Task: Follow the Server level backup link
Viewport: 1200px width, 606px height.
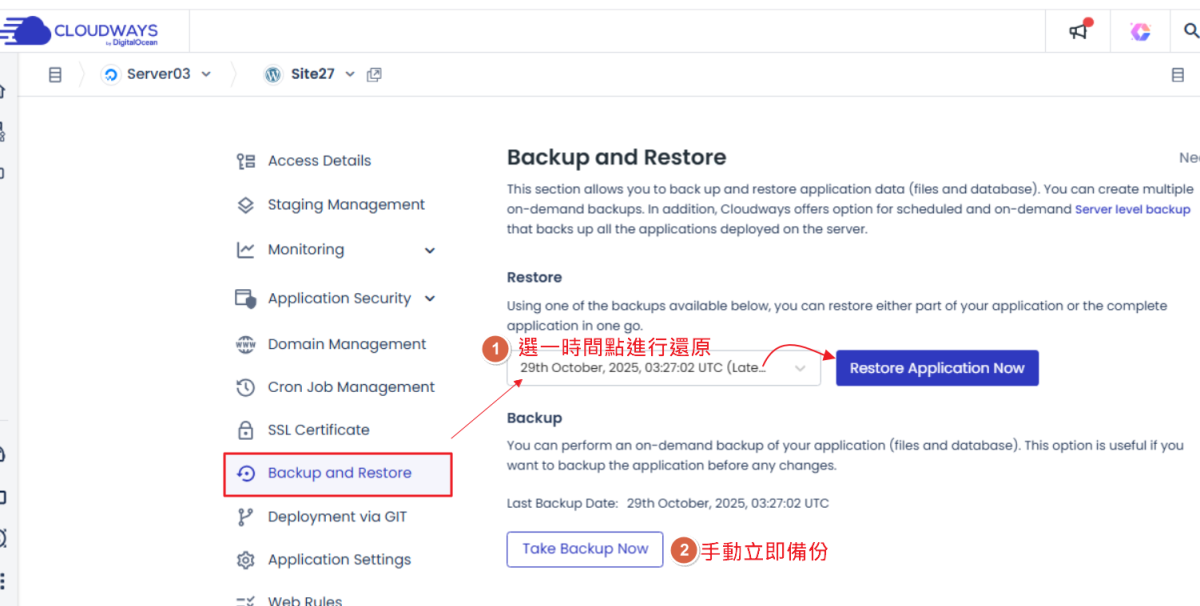Action: pos(1132,210)
